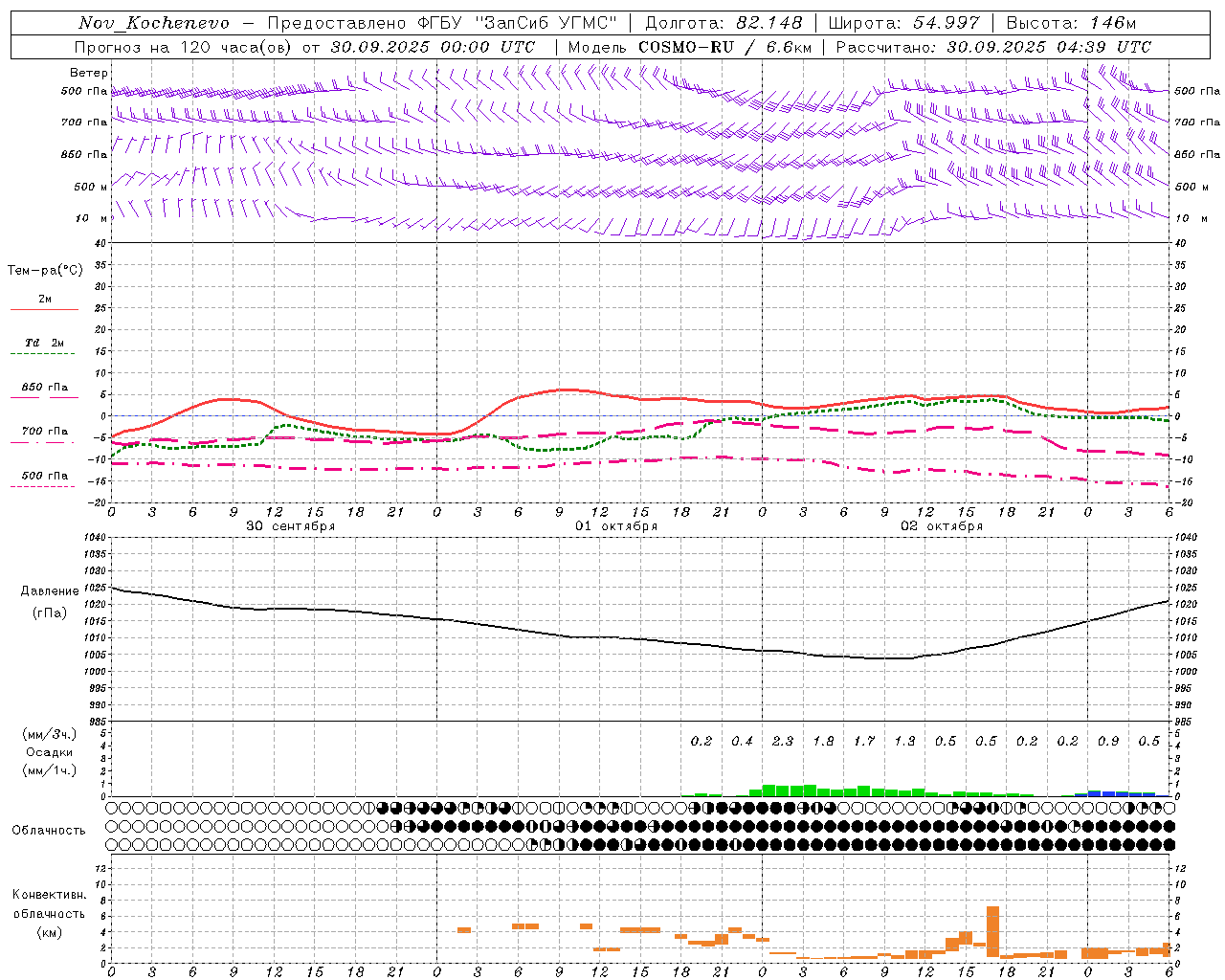
Task: Click the Тем-ра(°C) axis label
Action: (x=45, y=271)
